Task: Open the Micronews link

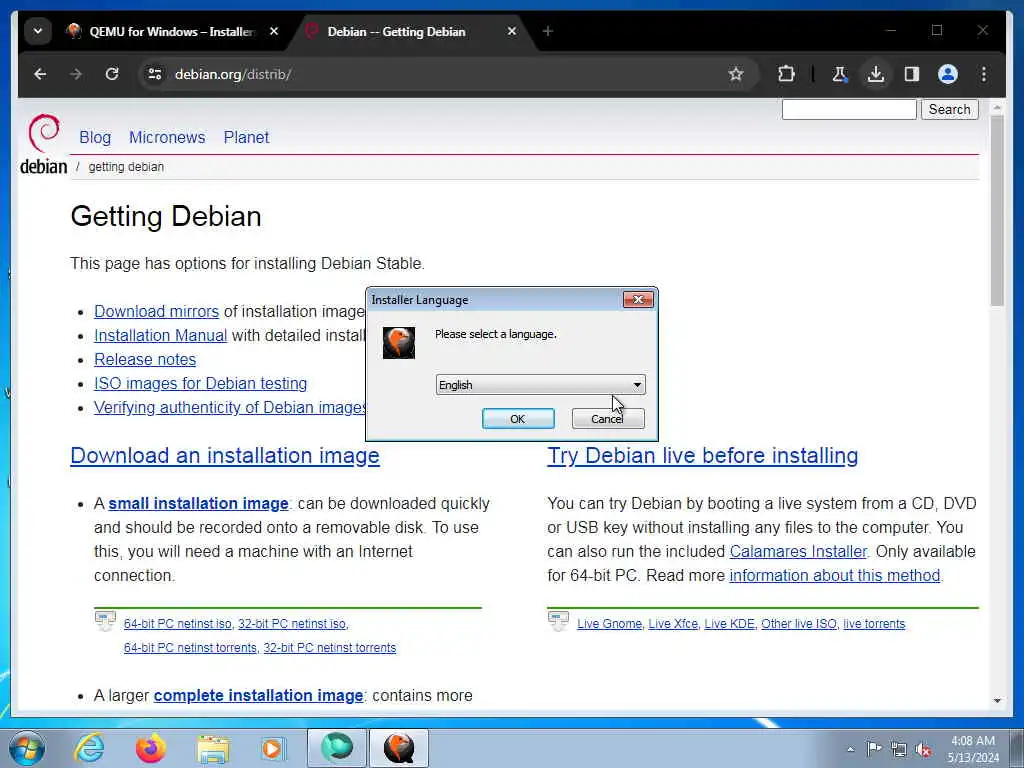Action: (167, 137)
